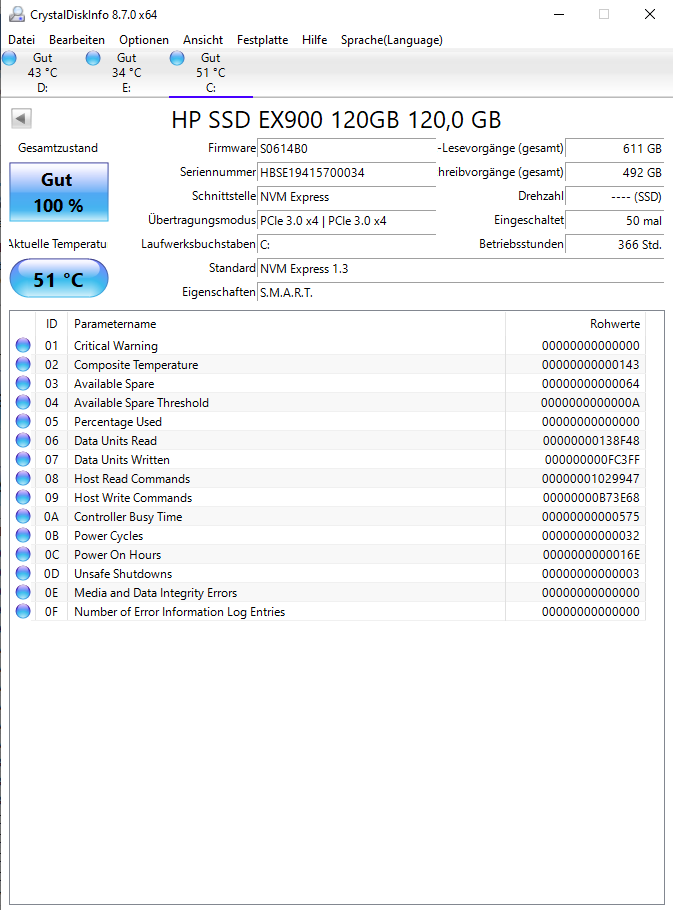Open the Sprache(Language) menu
Viewport: 673px width, 910px height.
click(392, 39)
